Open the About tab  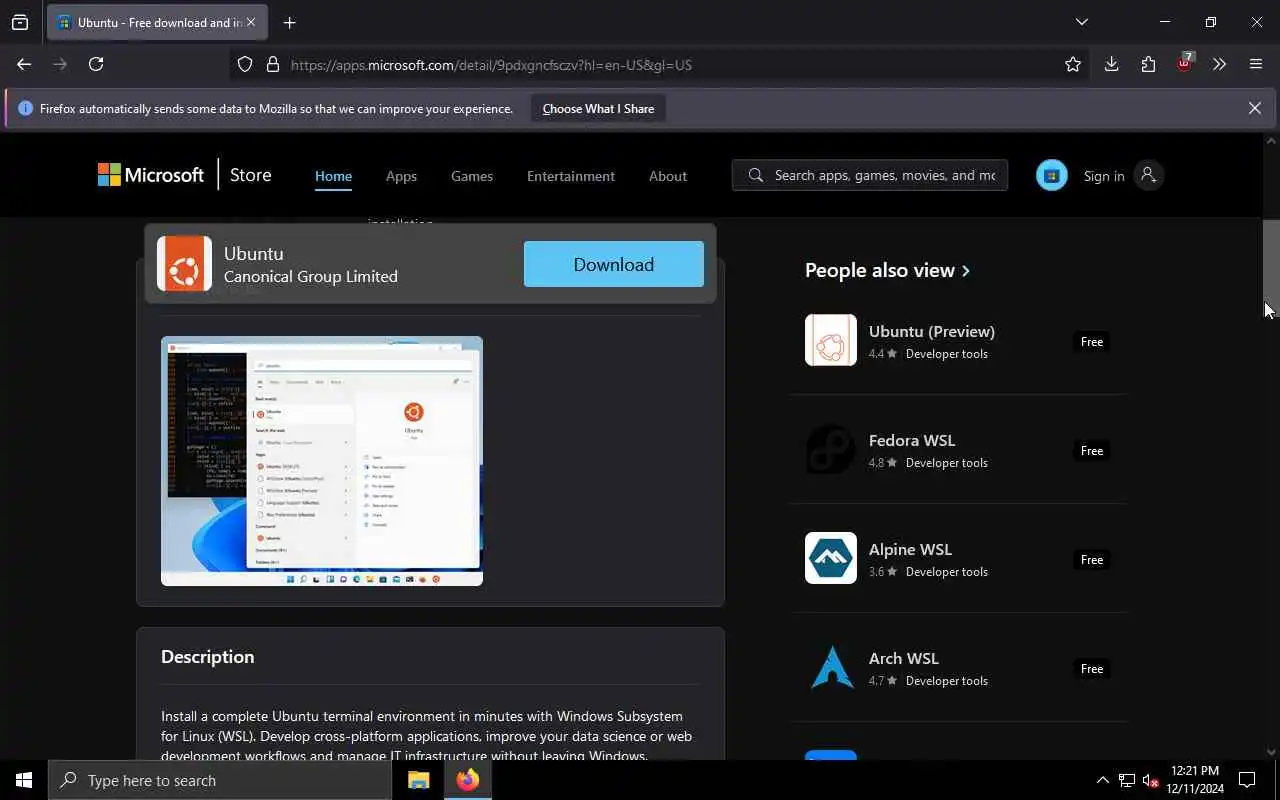[668, 176]
